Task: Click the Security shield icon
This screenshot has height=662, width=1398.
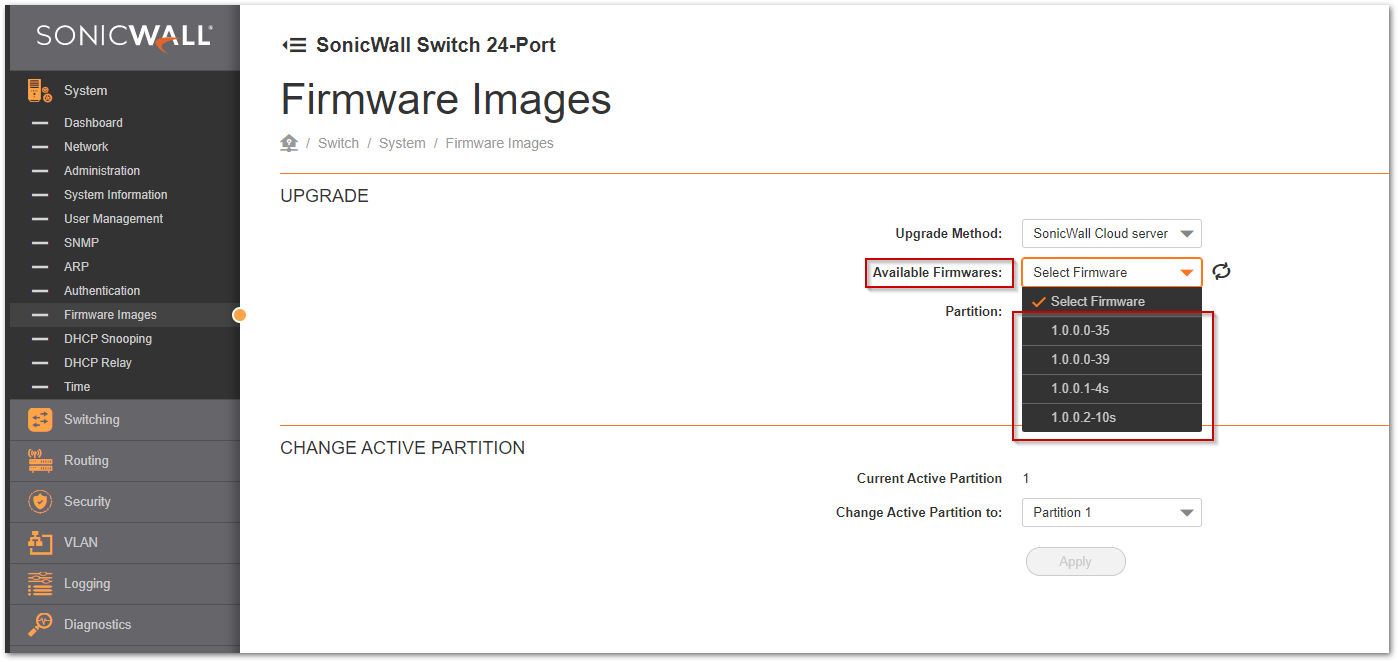Action: [x=40, y=502]
